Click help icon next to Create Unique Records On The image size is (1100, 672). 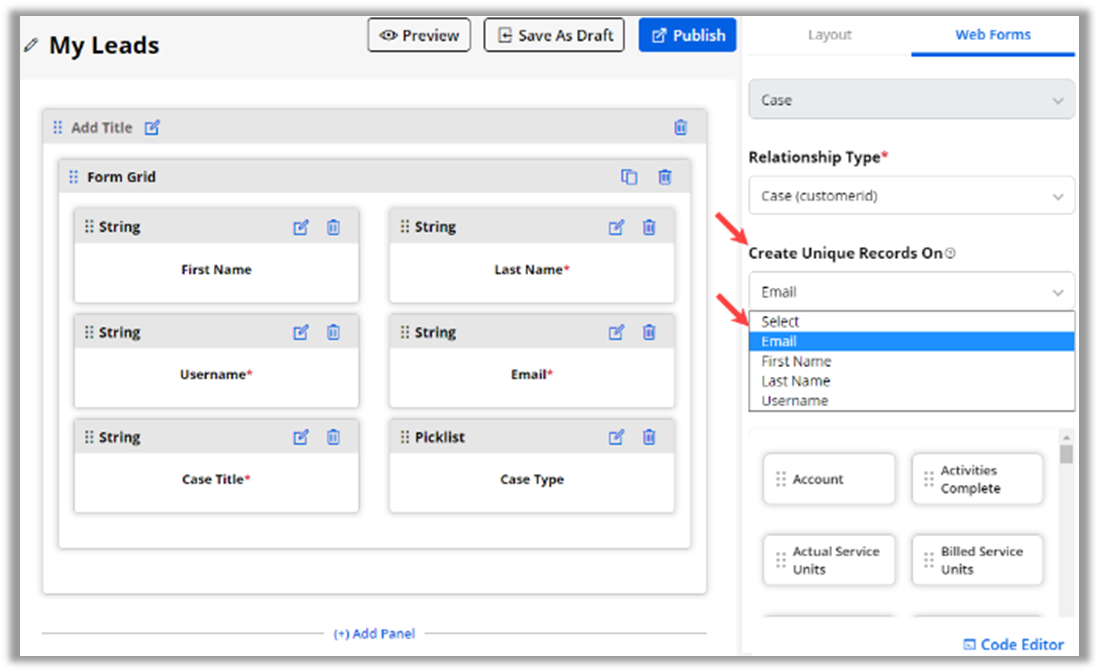[x=950, y=254]
